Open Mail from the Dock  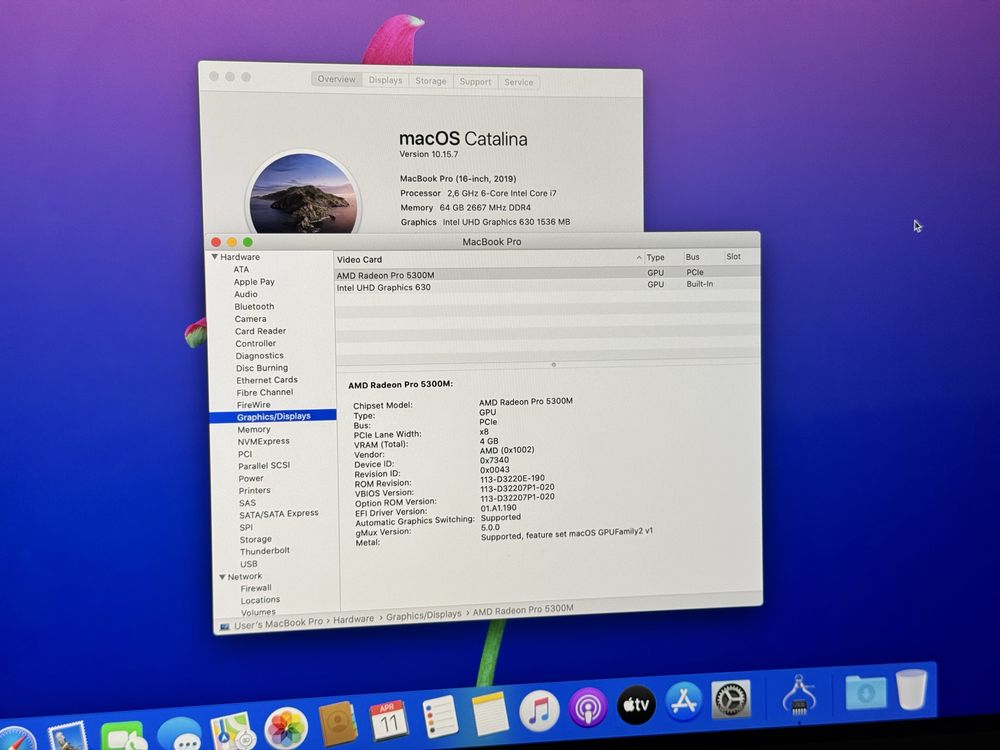point(67,737)
